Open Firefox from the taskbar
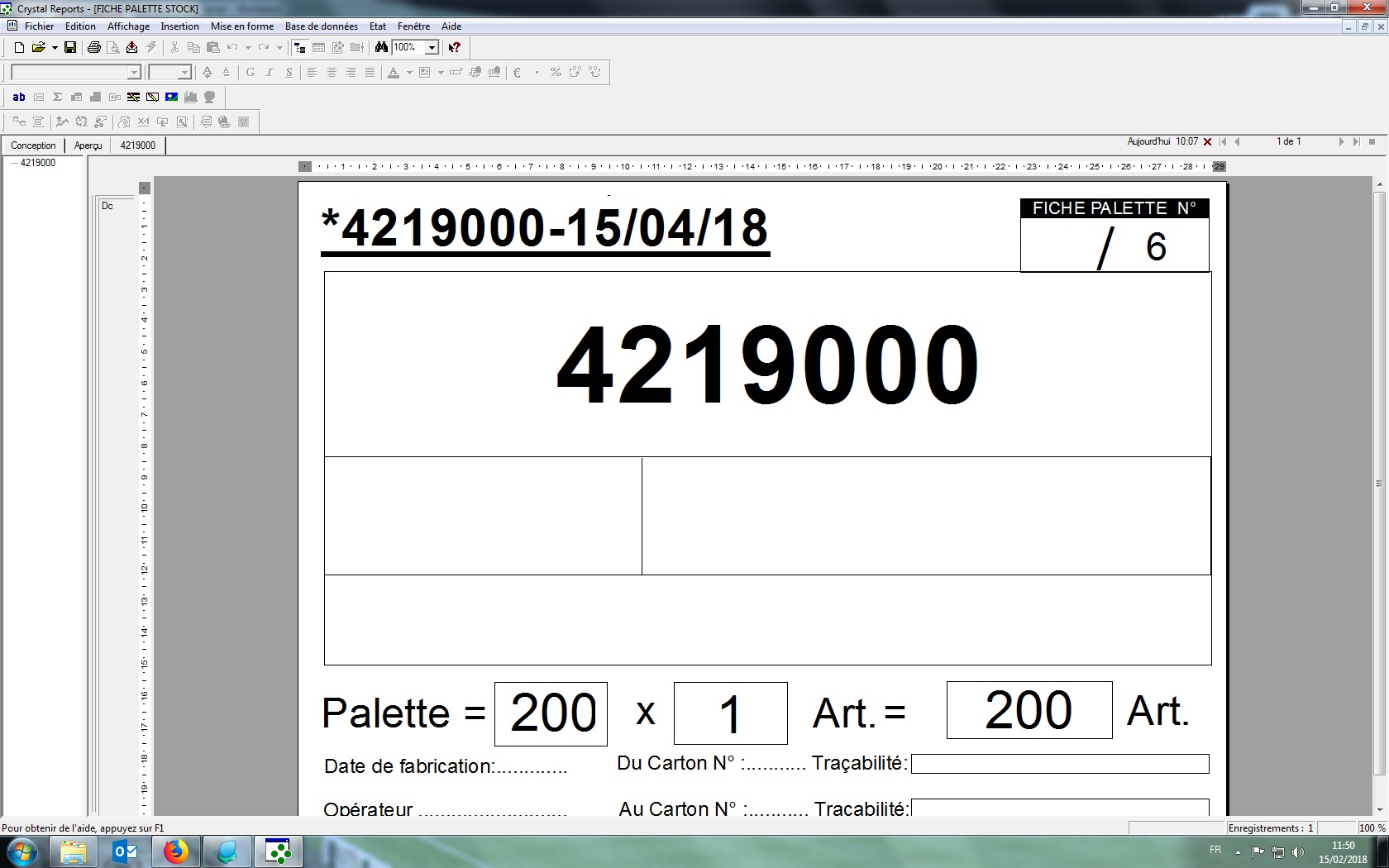 (175, 851)
